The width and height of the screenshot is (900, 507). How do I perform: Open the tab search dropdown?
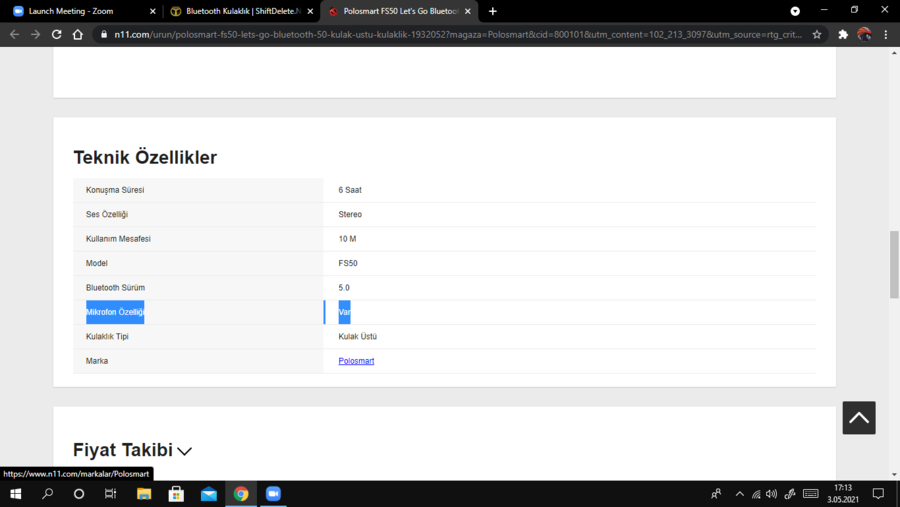[795, 11]
